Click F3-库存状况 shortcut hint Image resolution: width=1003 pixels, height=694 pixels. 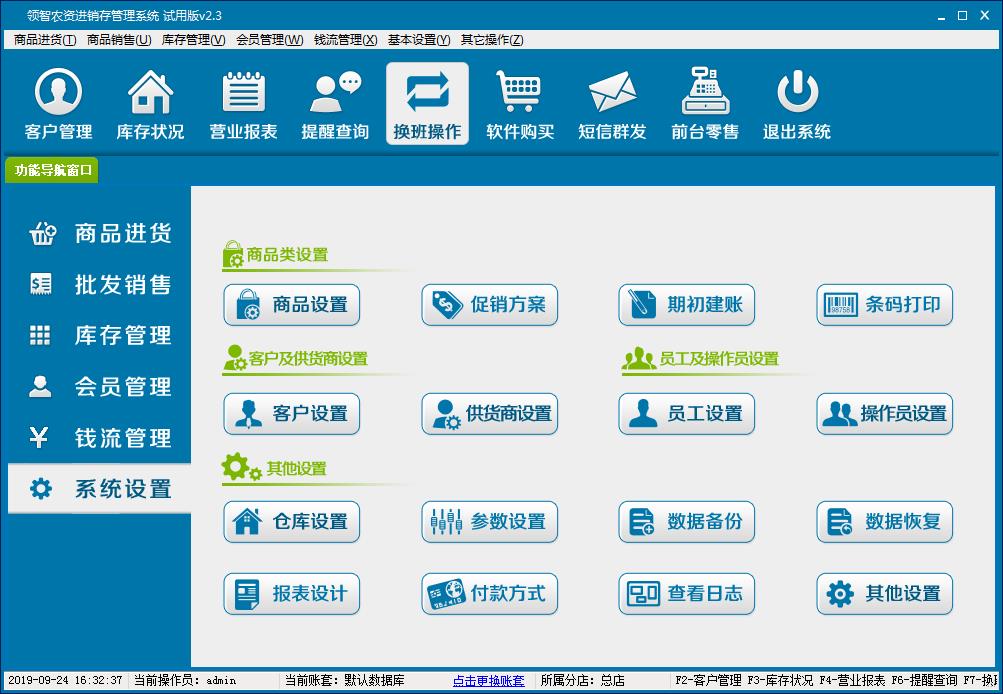click(x=780, y=681)
